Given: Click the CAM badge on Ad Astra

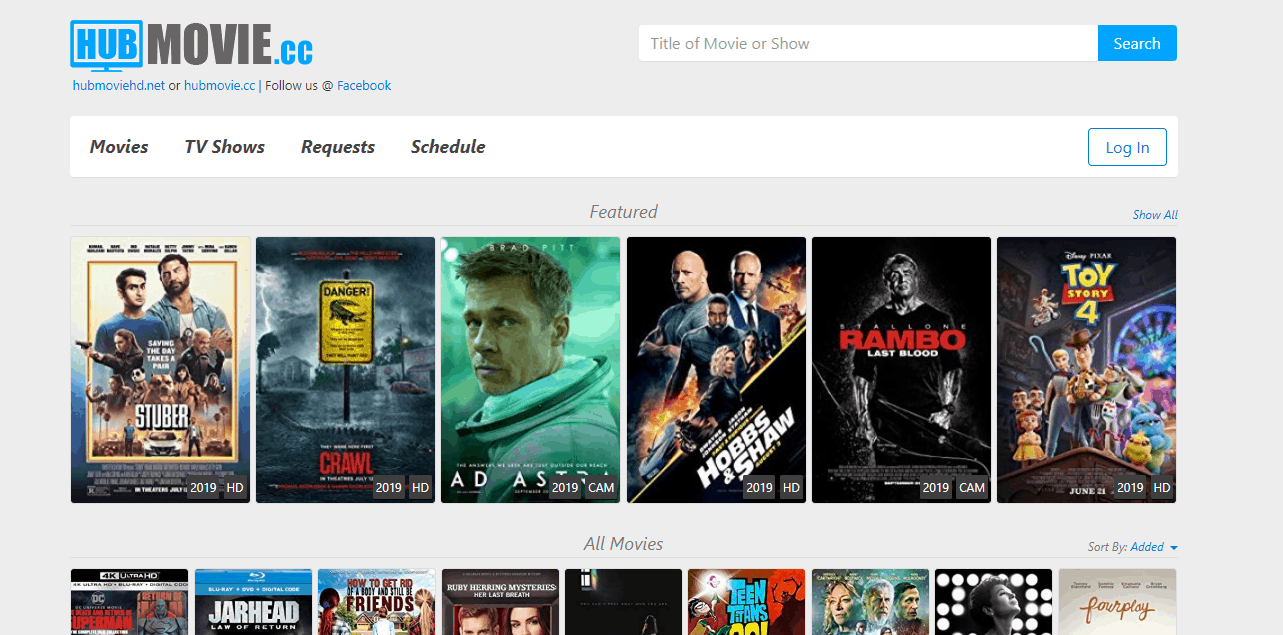Looking at the screenshot, I should [x=601, y=488].
